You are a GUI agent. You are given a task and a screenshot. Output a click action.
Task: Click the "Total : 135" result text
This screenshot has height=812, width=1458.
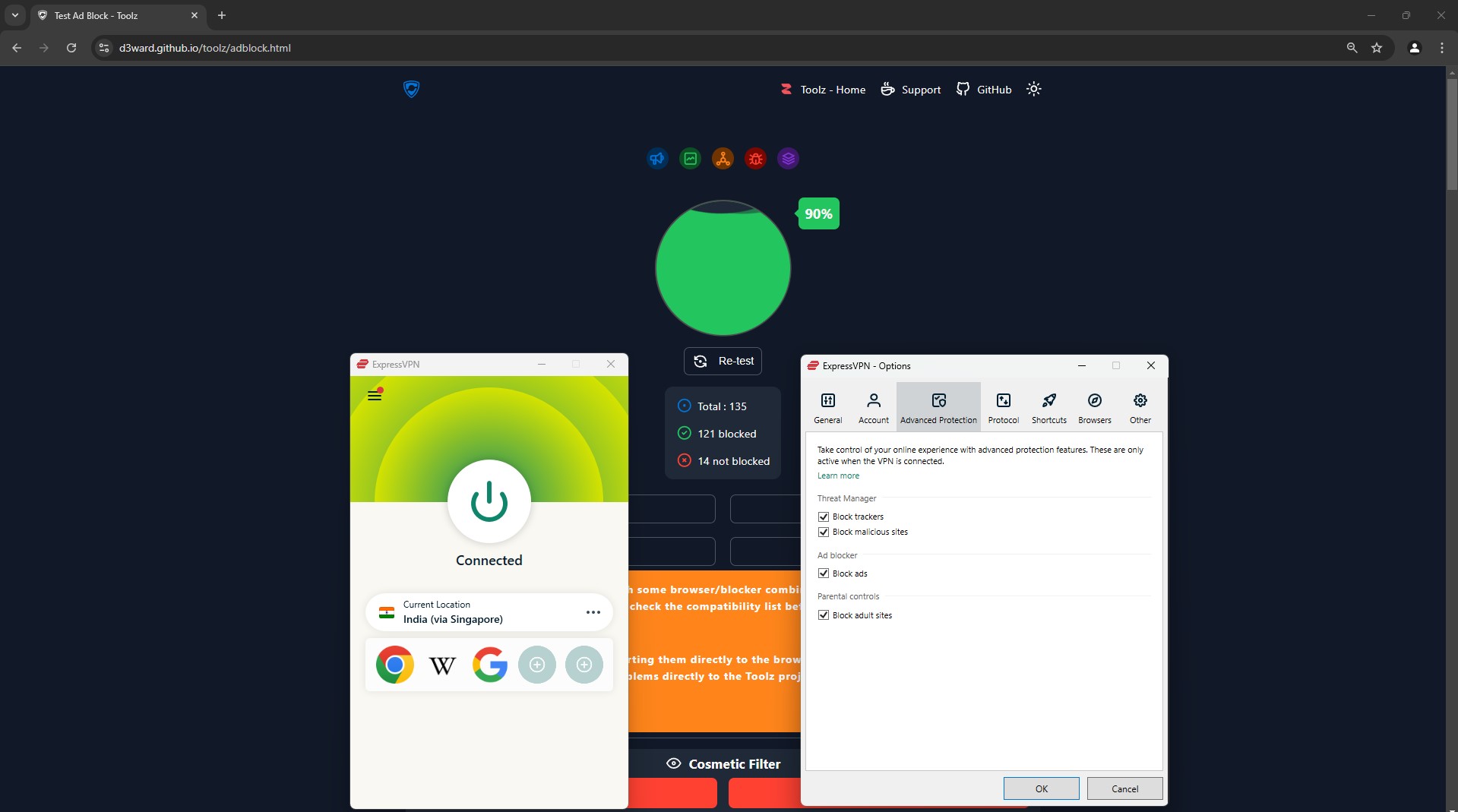click(722, 406)
